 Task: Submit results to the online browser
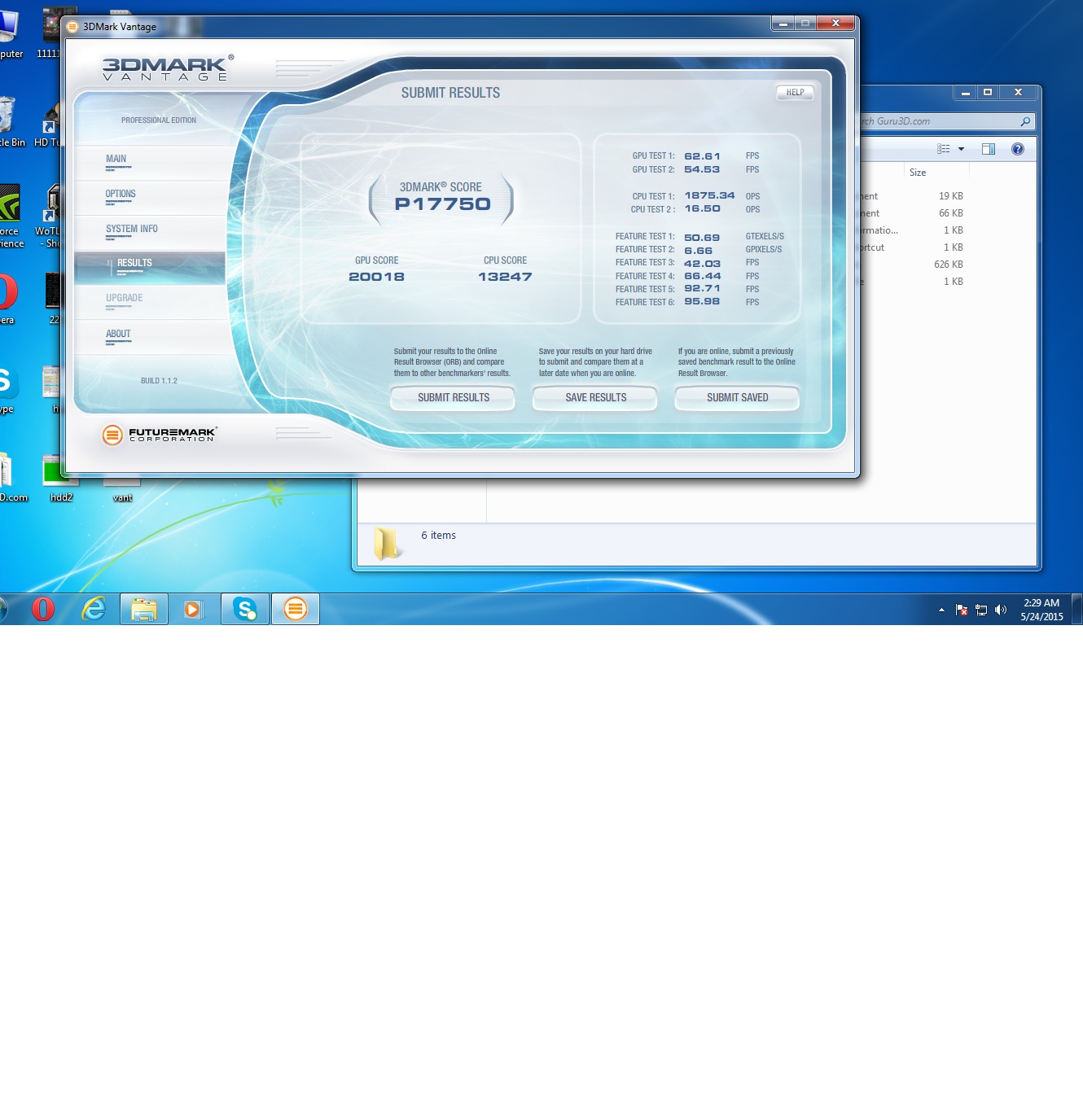click(x=454, y=398)
